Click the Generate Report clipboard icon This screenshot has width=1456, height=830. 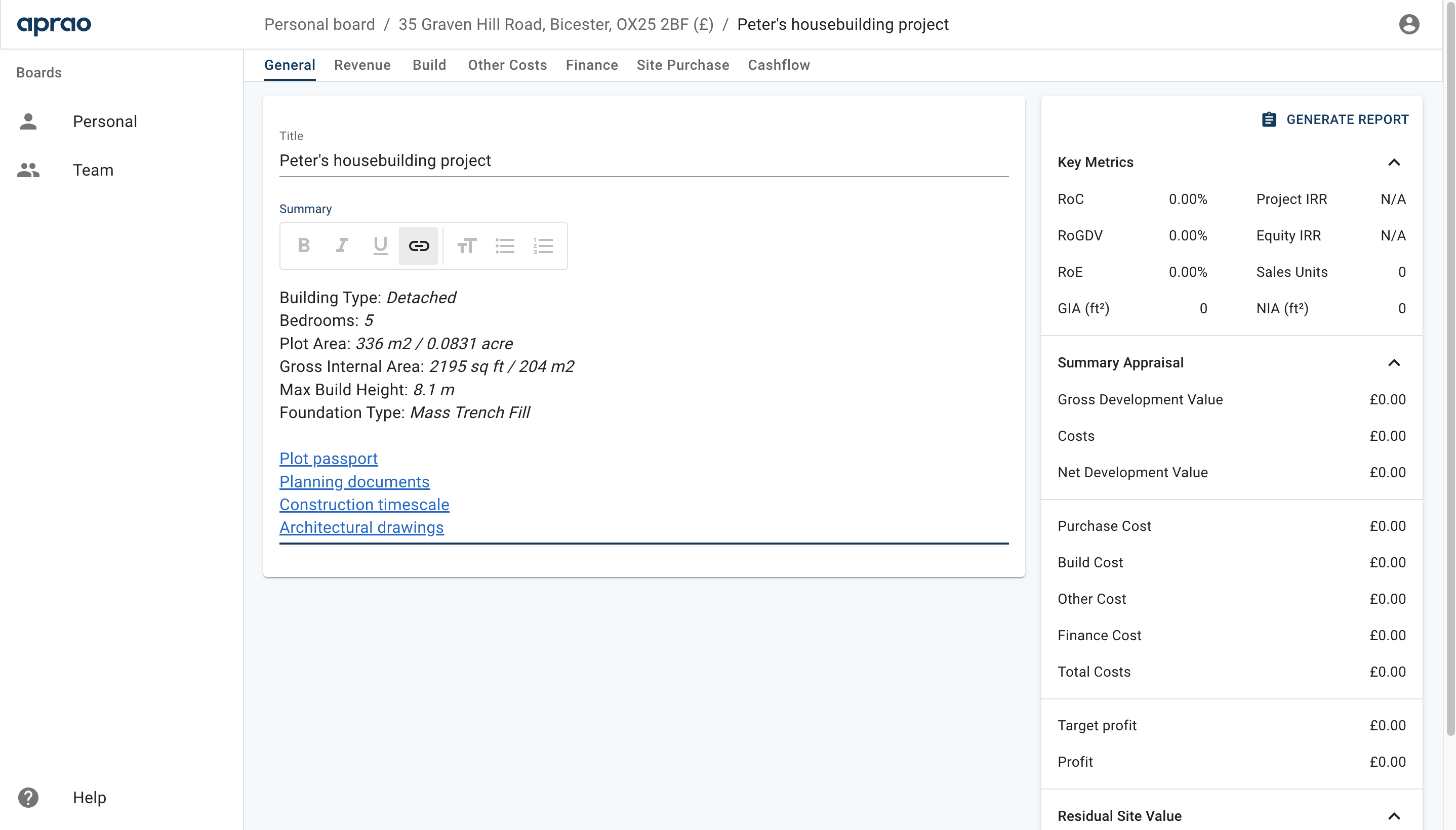[1269, 119]
